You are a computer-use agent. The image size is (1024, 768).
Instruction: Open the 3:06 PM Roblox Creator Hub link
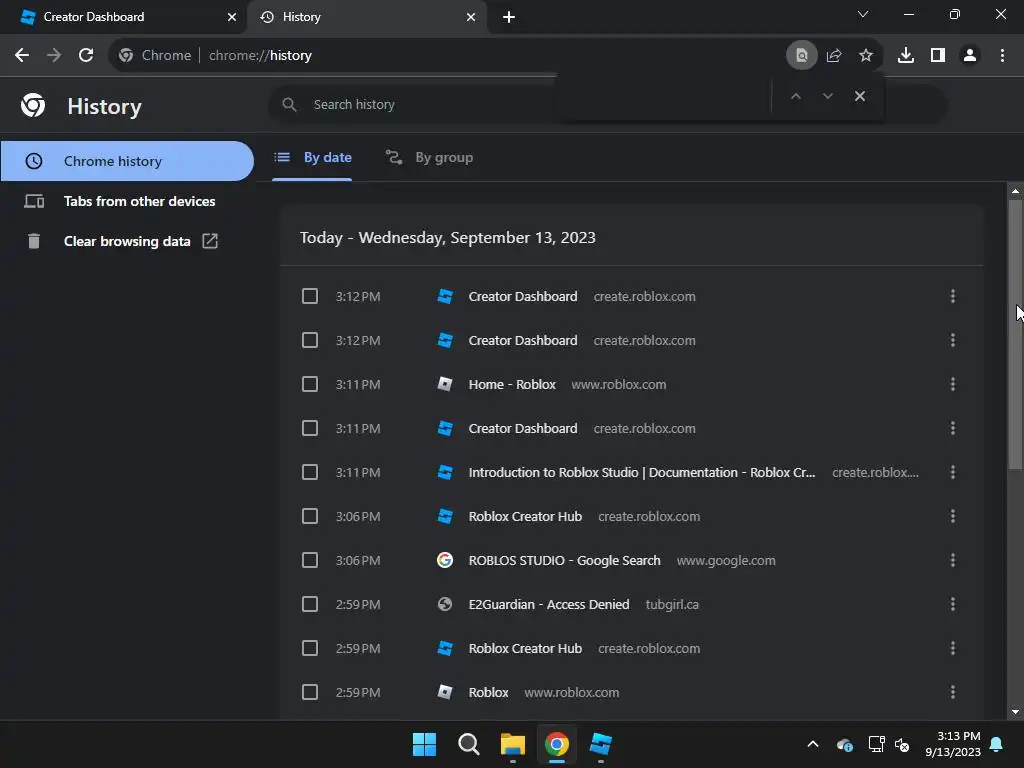point(525,517)
